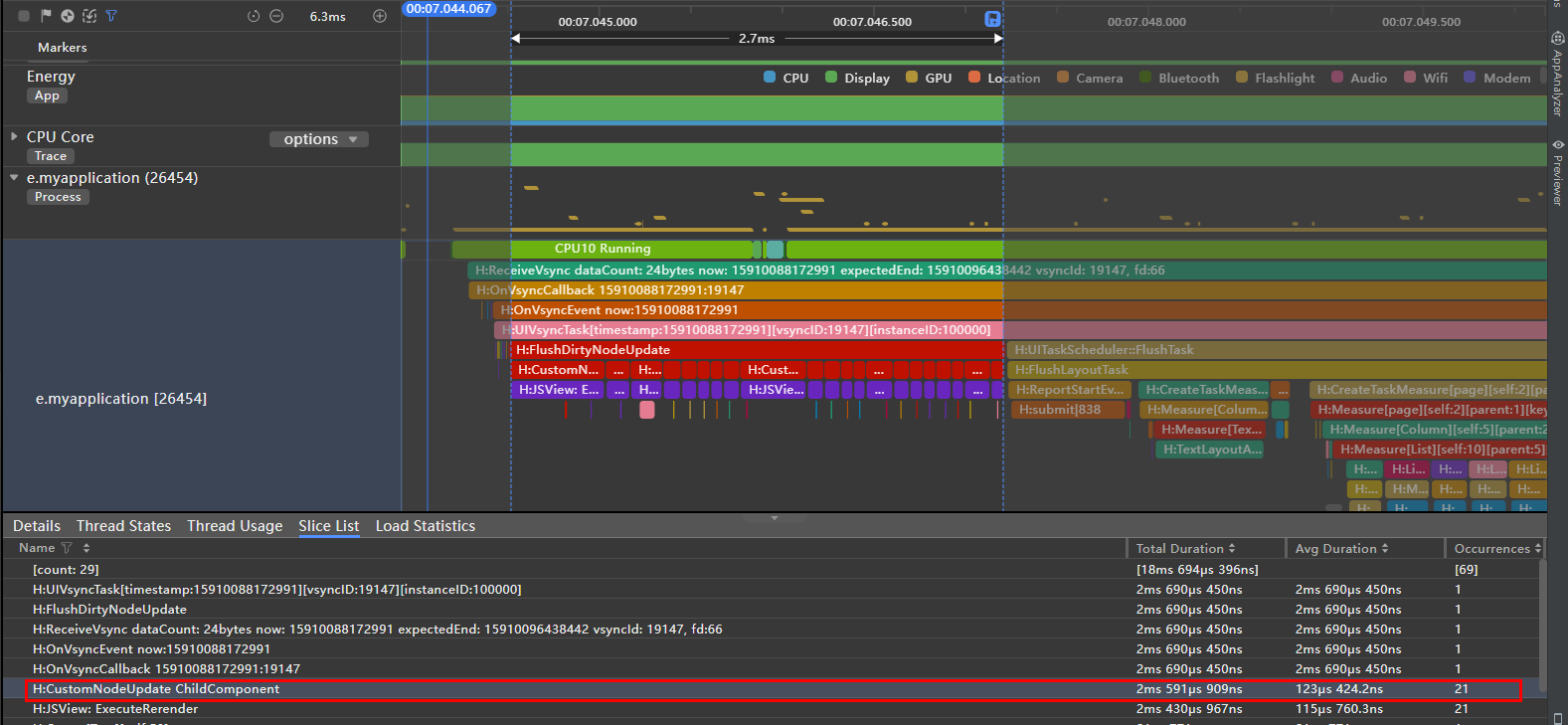Select H:OnVsyncEvent now:15910088172991 list row
Viewport: 1568px width, 725px height.
coord(773,649)
